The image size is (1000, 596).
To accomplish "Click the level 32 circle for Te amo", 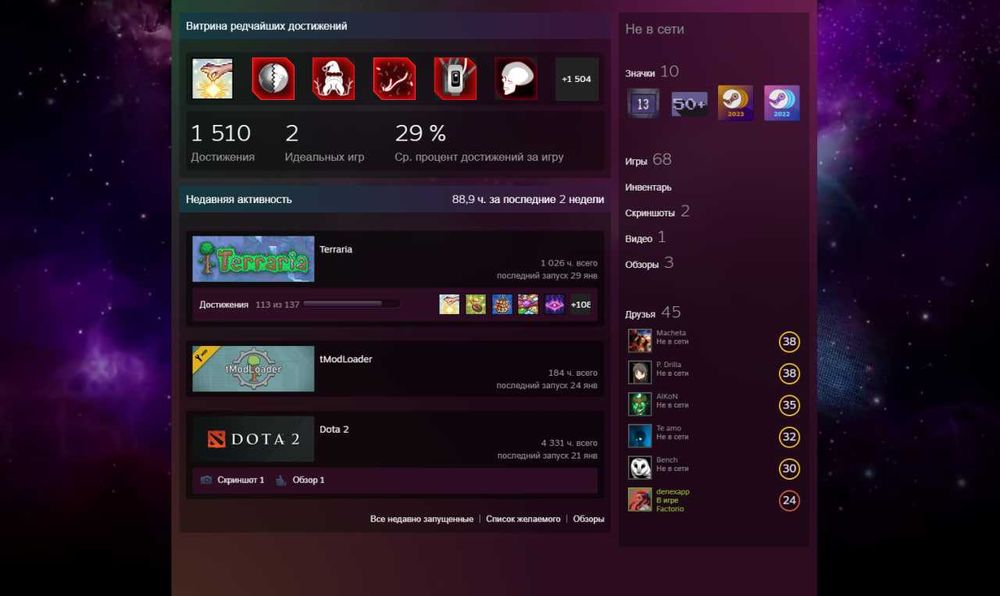I will (x=789, y=437).
